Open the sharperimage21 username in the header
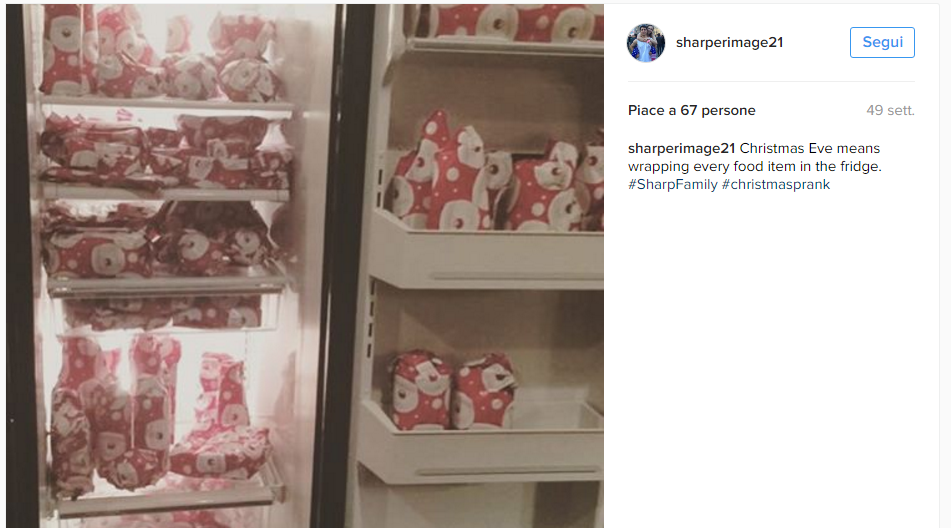 pos(729,42)
